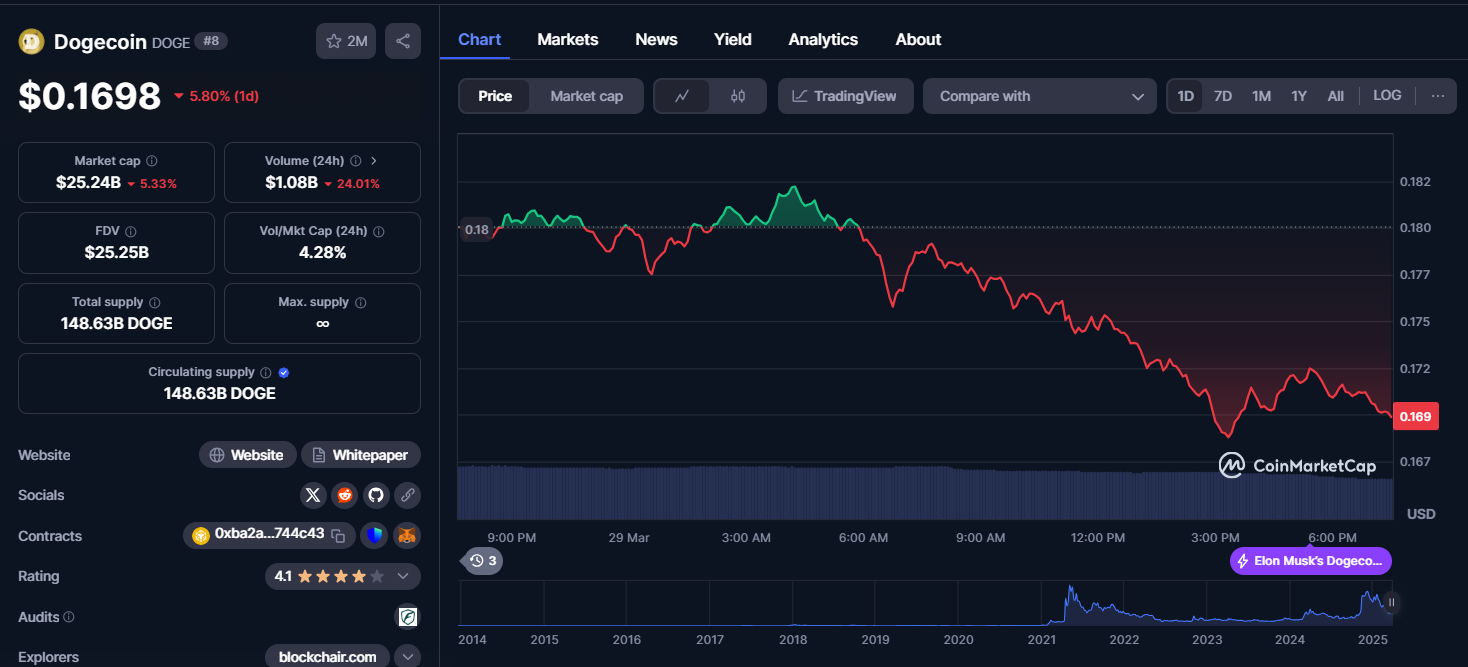The width and height of the screenshot is (1468, 667).
Task: Open the About tab
Action: 918,39
